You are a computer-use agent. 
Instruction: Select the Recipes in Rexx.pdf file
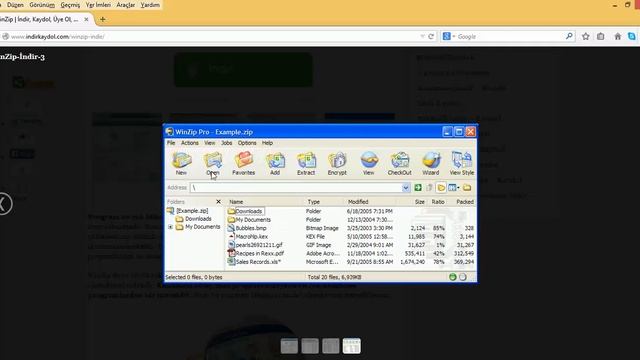coord(351,253)
